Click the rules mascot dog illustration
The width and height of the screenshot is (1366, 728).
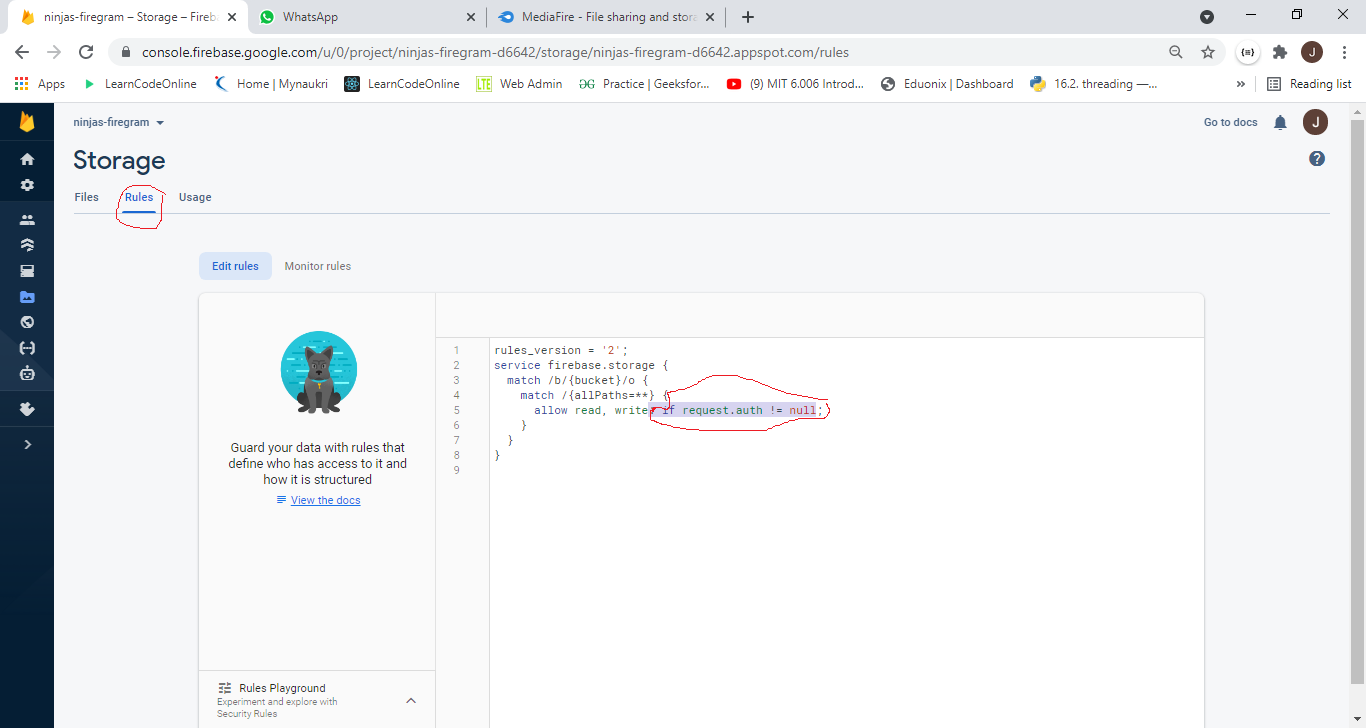[x=319, y=372]
